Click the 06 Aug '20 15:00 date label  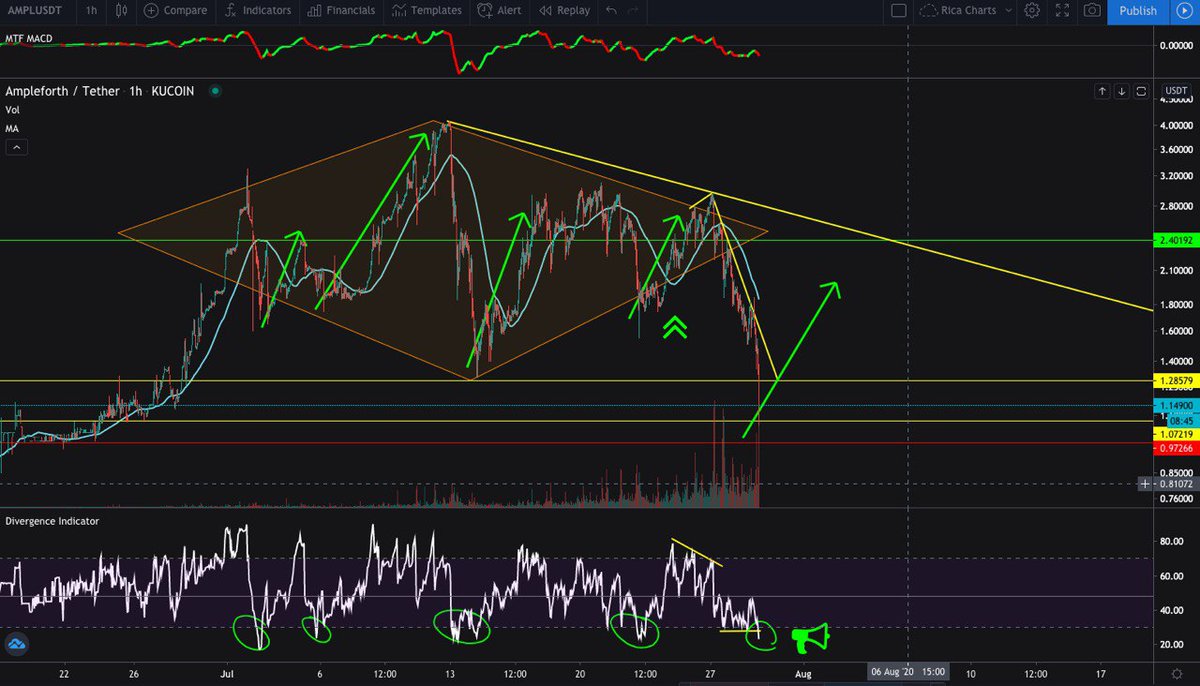click(x=908, y=672)
